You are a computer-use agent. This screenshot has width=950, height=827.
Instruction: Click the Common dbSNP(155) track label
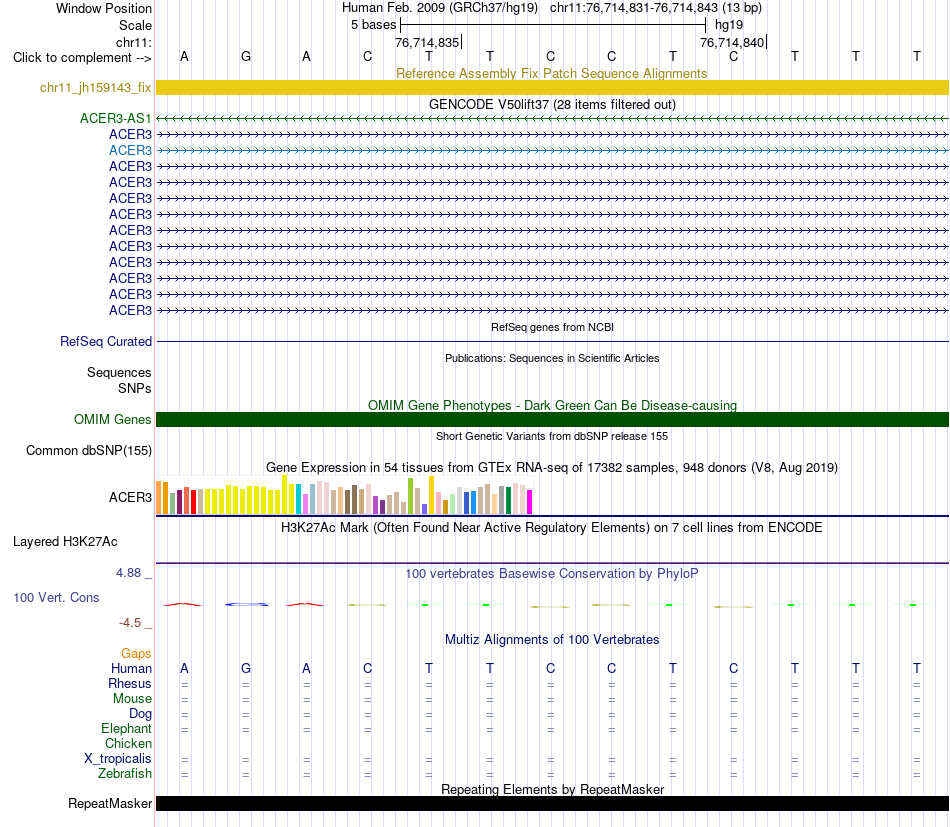88,450
